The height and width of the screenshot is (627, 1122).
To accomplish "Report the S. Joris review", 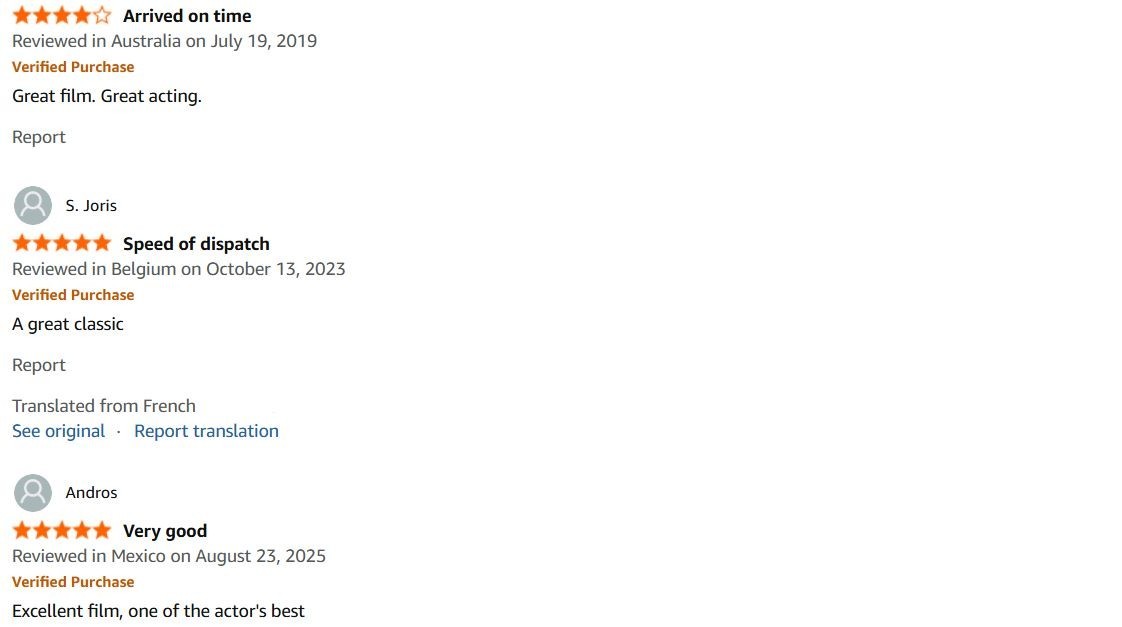I will tap(39, 365).
